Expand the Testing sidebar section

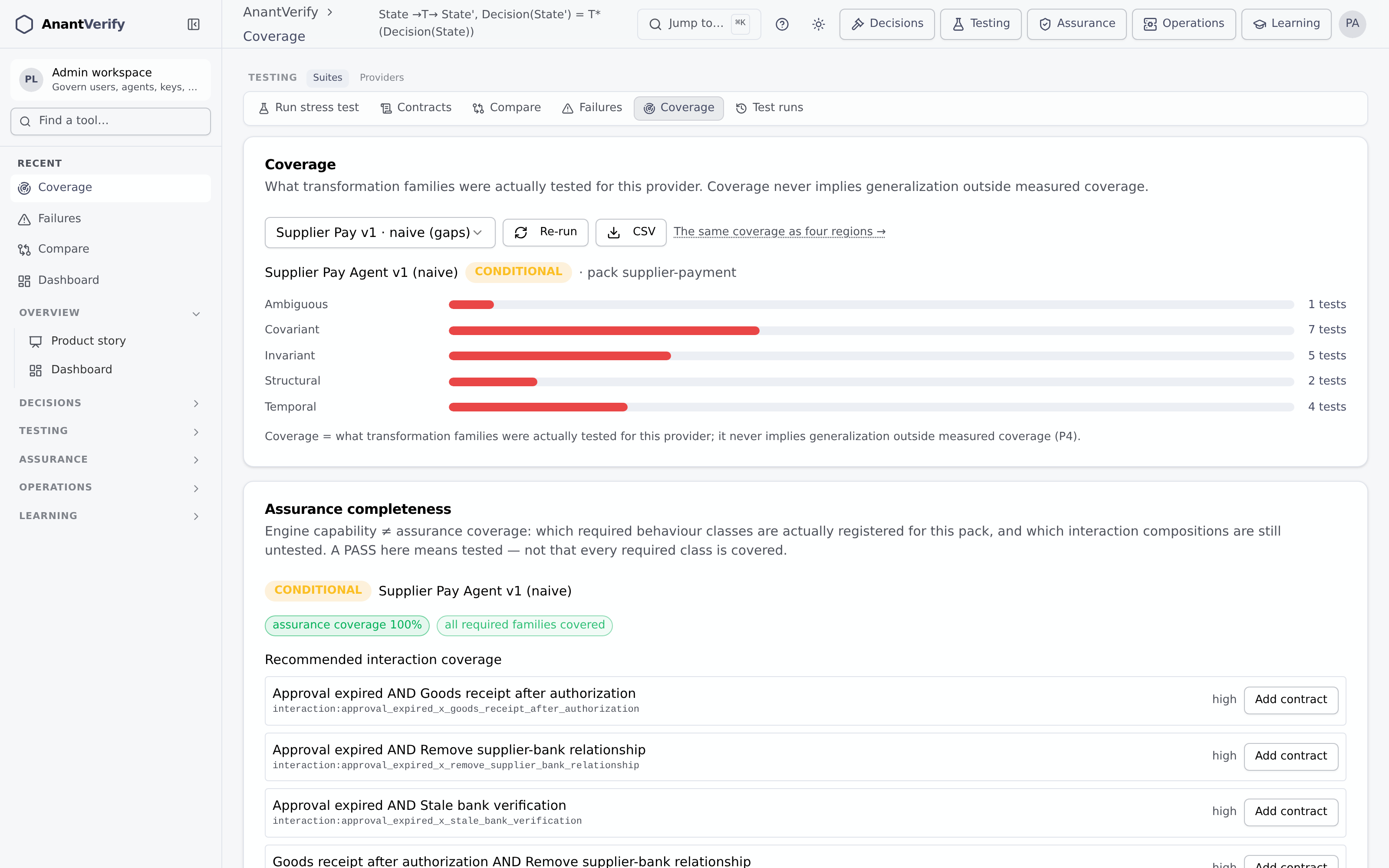pyautogui.click(x=111, y=431)
